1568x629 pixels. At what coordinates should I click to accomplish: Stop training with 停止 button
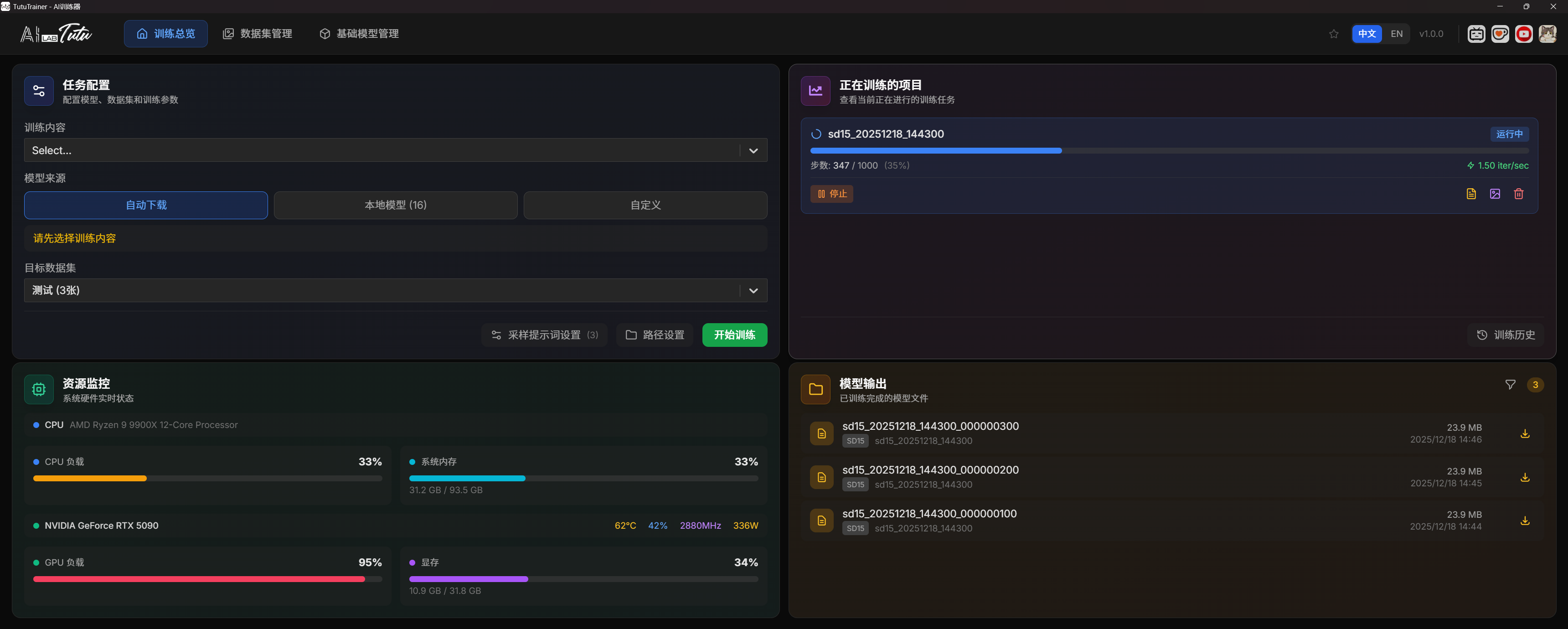(831, 194)
